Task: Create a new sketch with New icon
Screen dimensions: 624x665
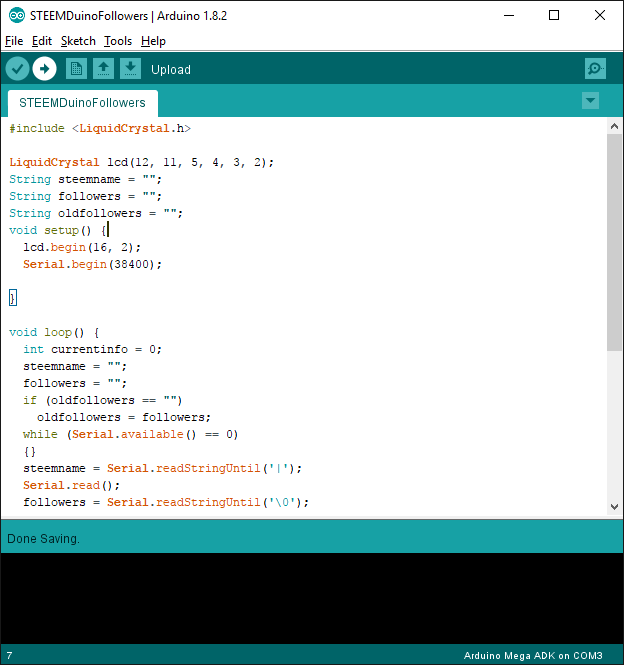Action: [x=76, y=69]
